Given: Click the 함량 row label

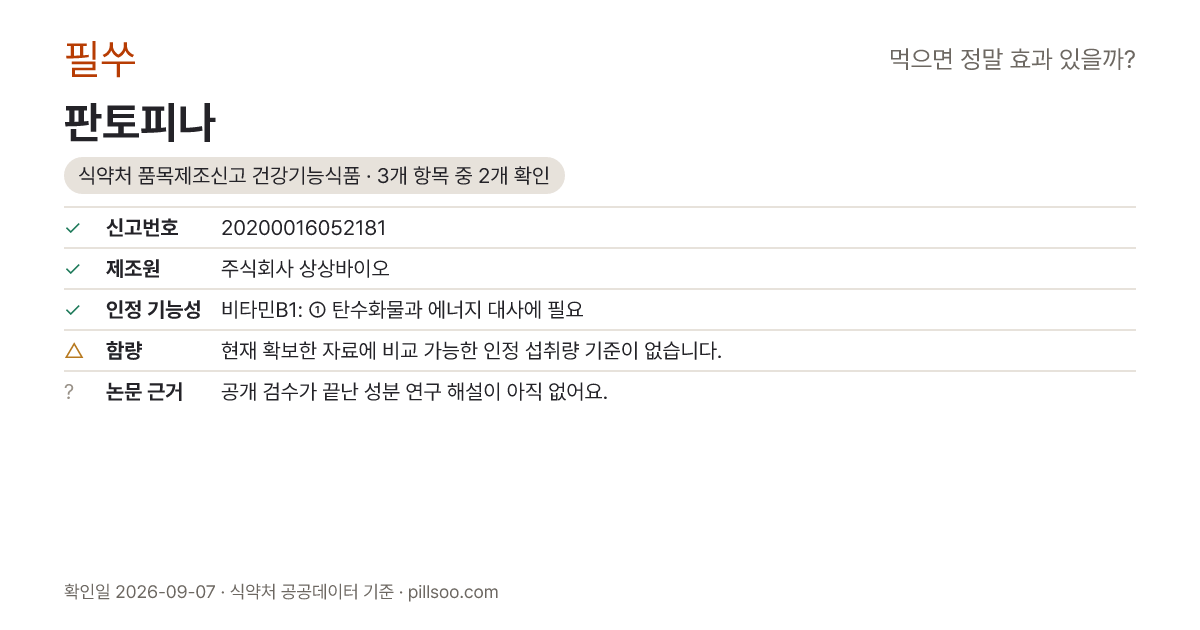Looking at the screenshot, I should [124, 351].
